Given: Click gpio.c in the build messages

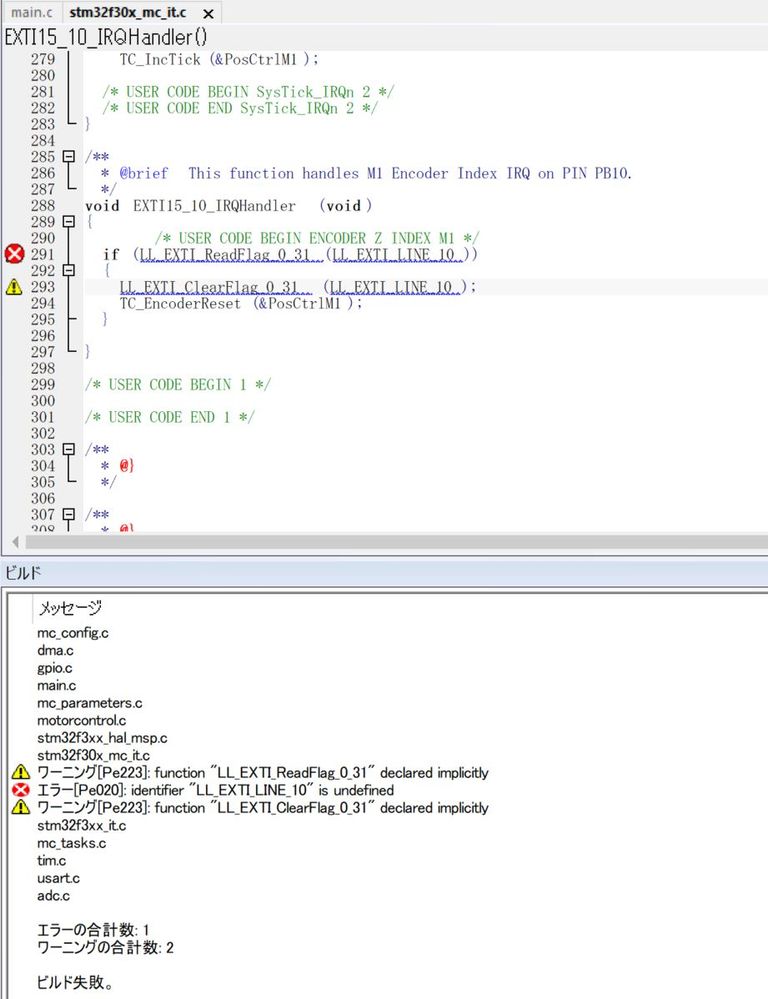Looking at the screenshot, I should pos(54,668).
